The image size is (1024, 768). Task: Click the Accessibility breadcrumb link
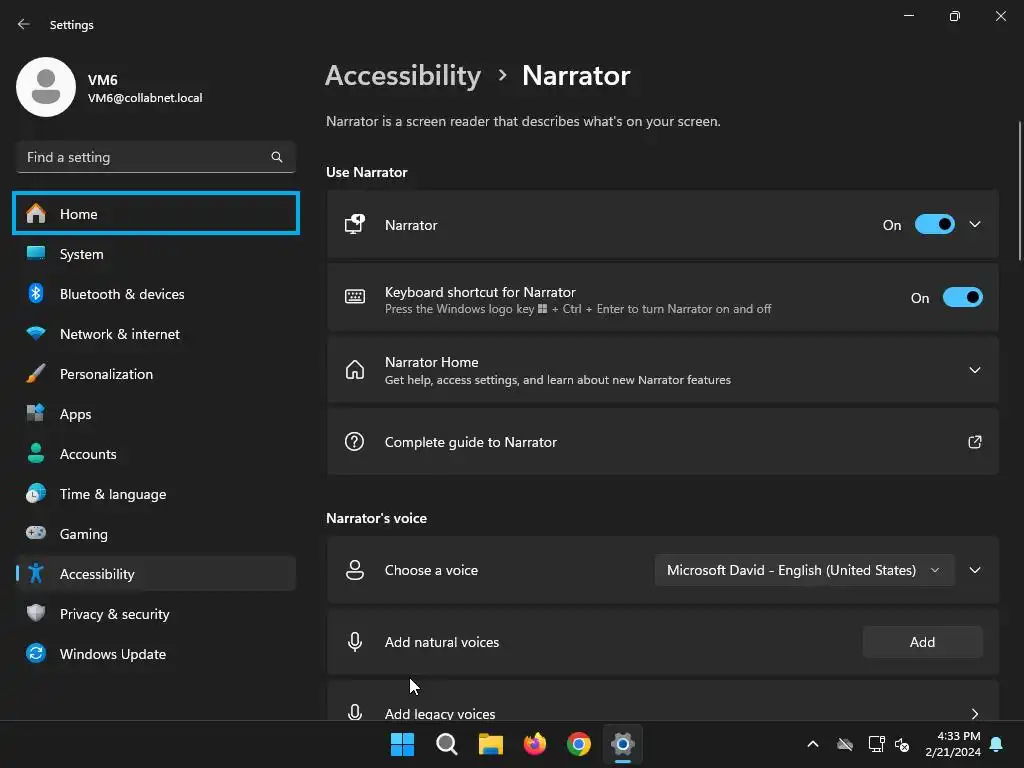pyautogui.click(x=403, y=76)
